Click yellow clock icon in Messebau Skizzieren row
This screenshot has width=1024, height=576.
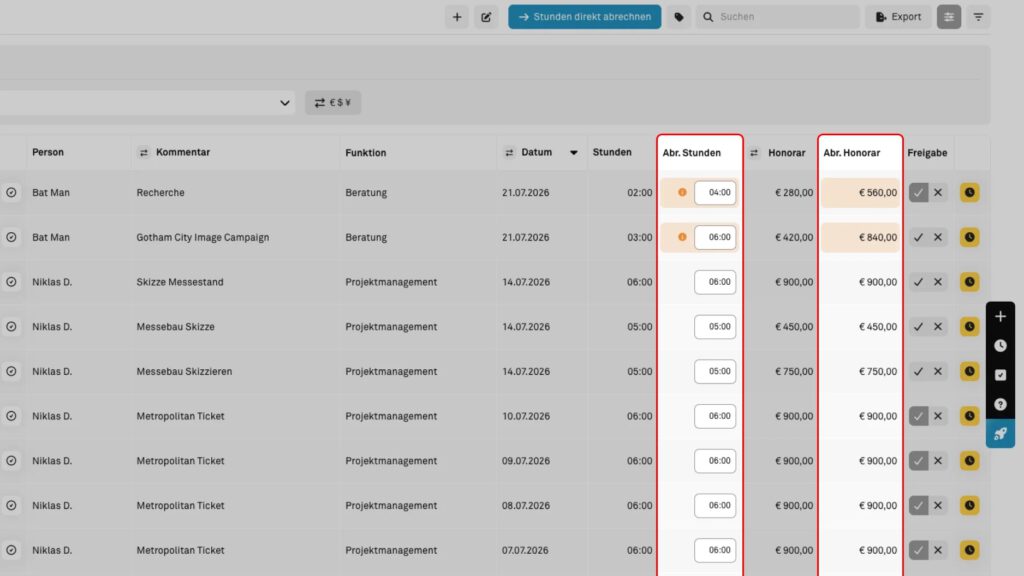click(970, 372)
